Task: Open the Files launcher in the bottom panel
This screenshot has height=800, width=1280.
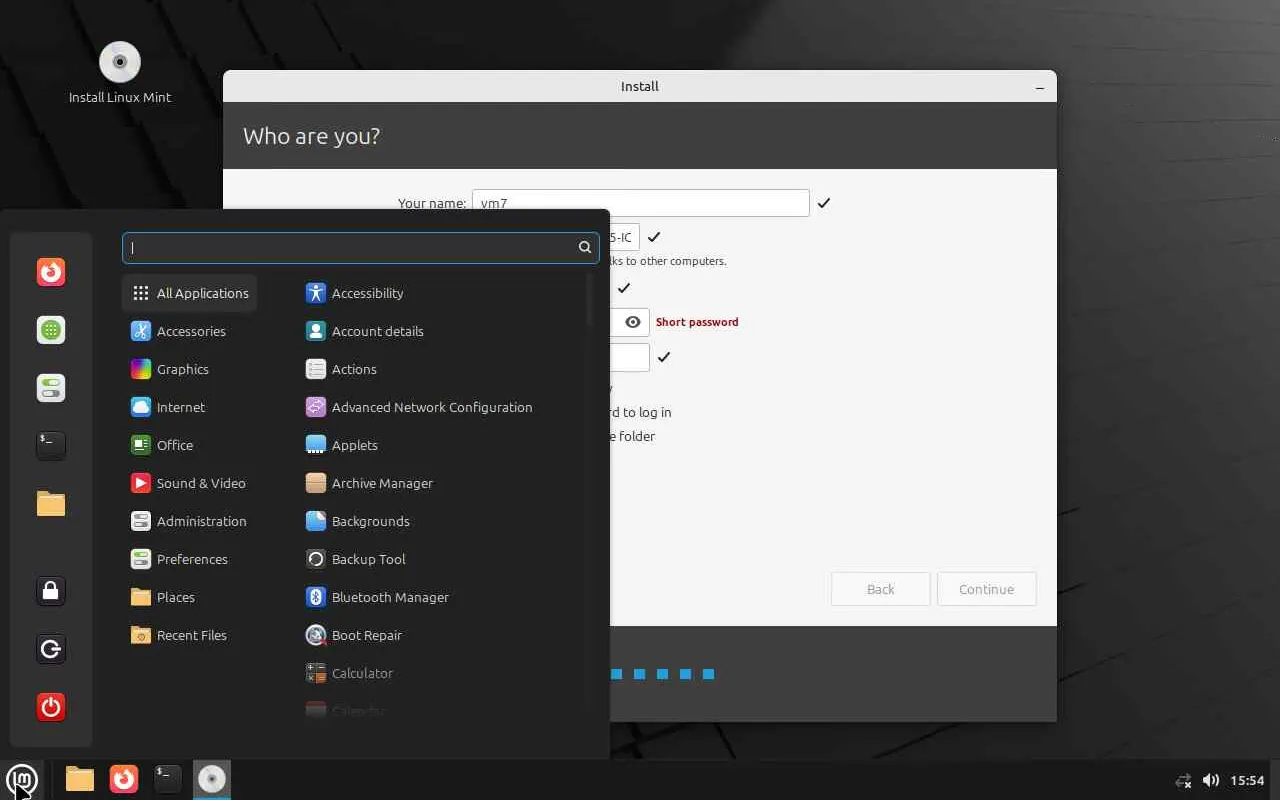Action: 80,779
